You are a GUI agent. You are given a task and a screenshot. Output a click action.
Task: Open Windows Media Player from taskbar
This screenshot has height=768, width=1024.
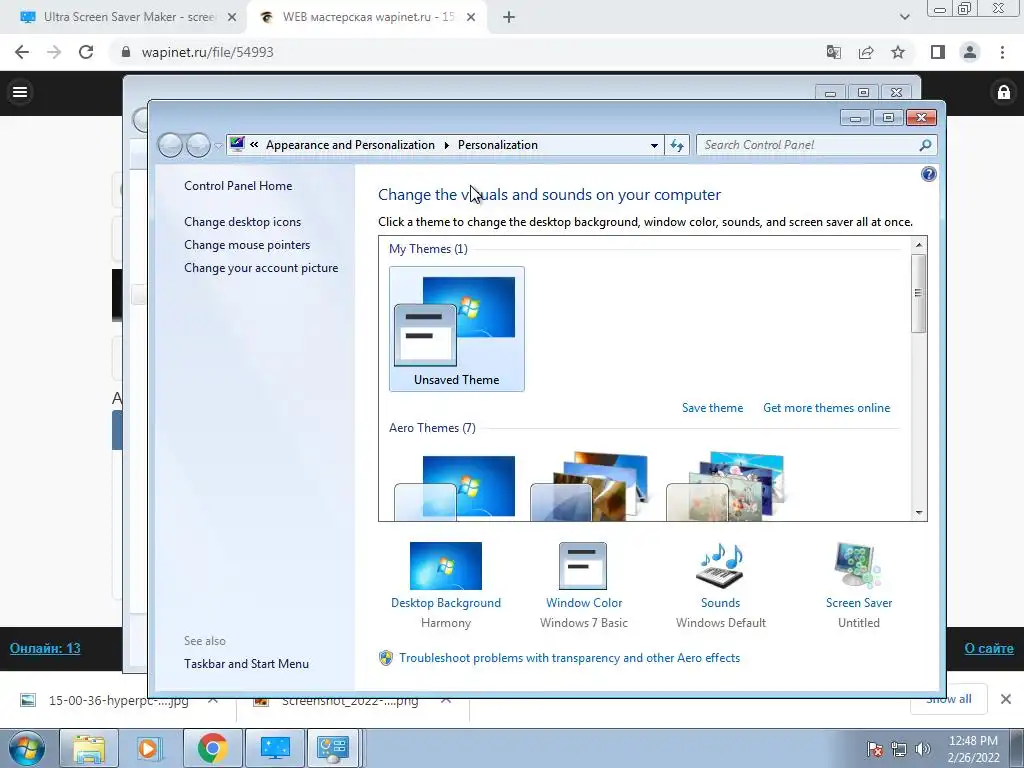click(x=148, y=748)
